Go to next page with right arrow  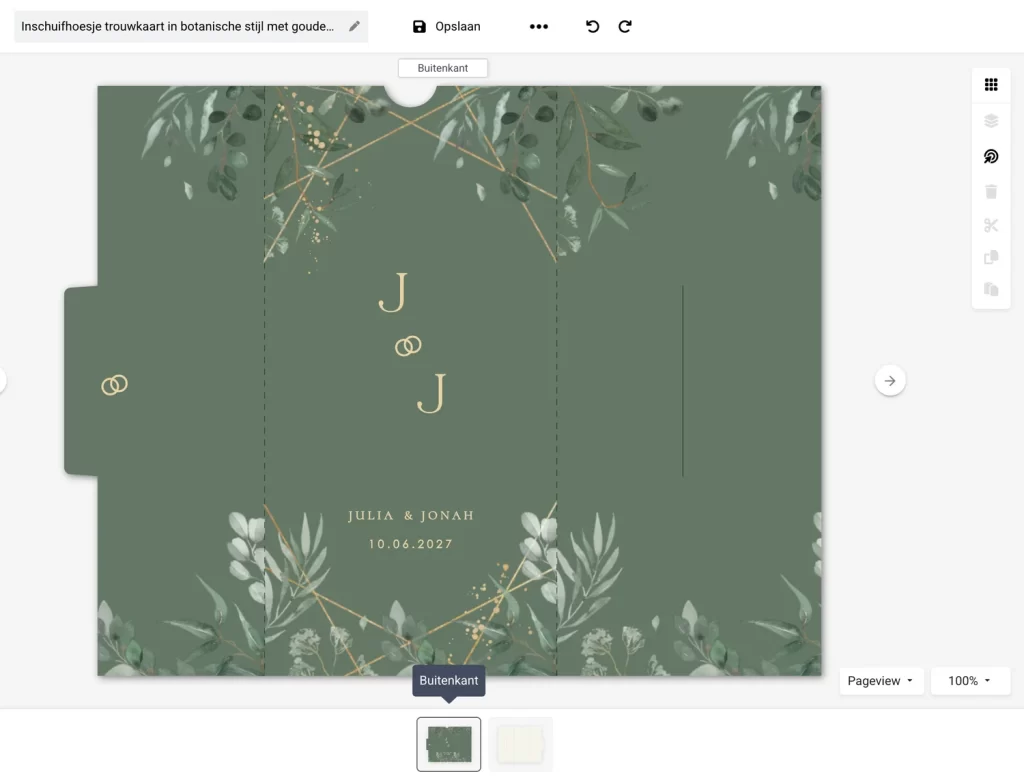tap(890, 381)
